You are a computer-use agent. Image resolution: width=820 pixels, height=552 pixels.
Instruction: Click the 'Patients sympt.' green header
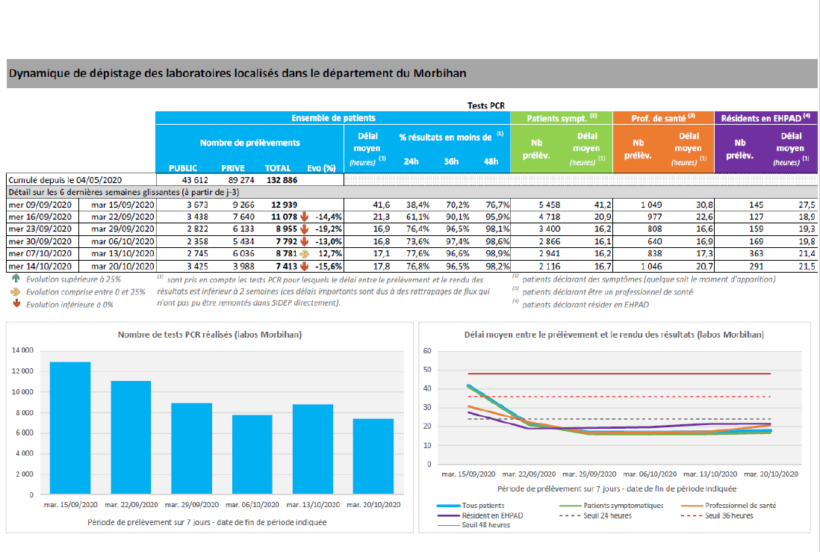561,118
